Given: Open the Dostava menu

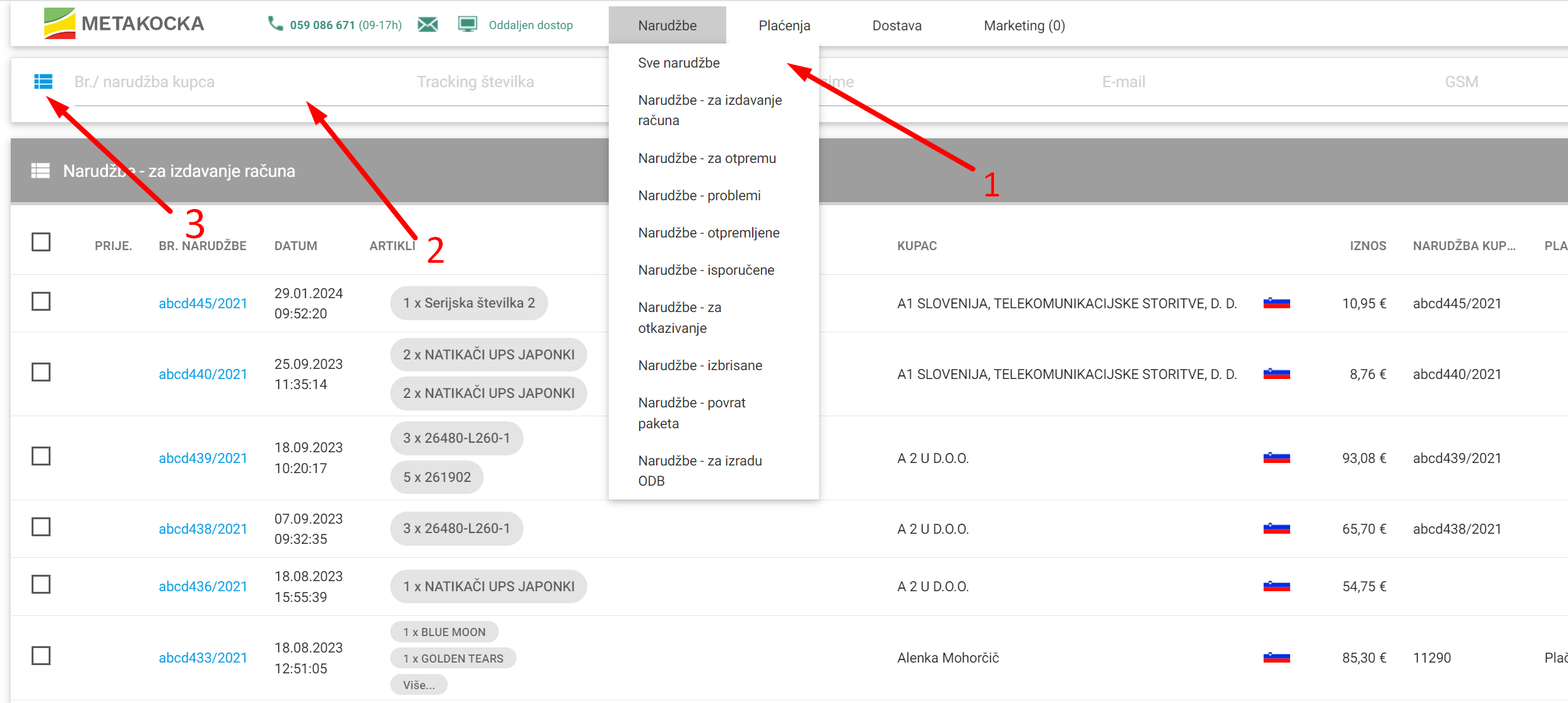Looking at the screenshot, I should (897, 25).
